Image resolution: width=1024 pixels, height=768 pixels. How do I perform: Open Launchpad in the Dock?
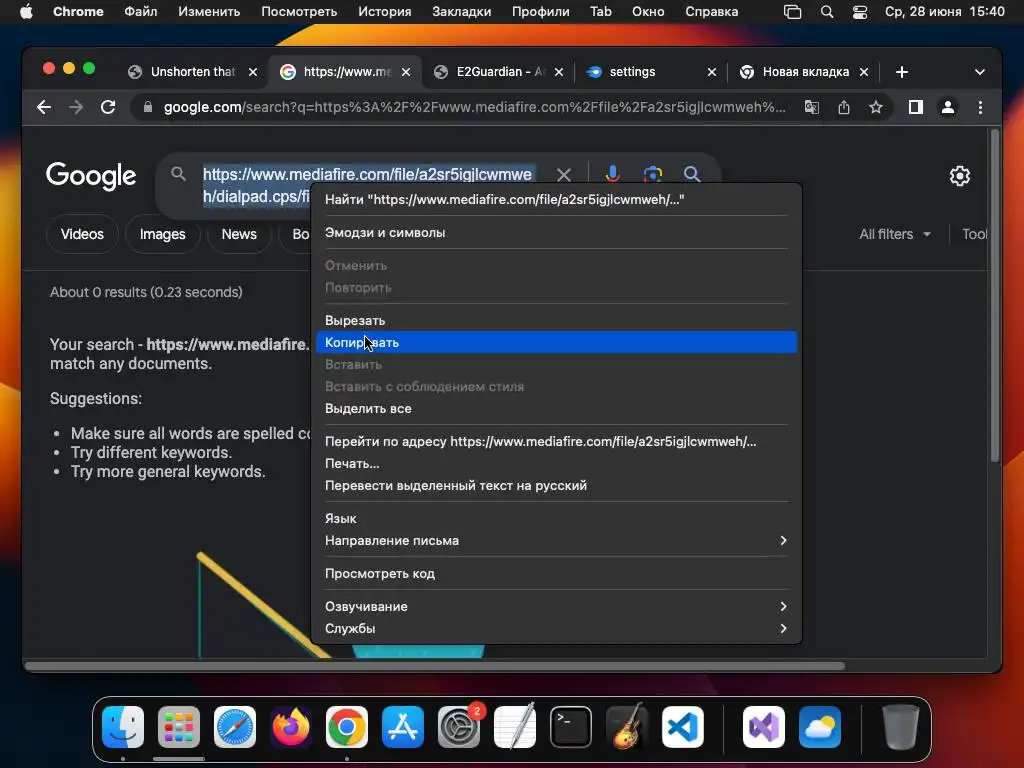pos(179,727)
